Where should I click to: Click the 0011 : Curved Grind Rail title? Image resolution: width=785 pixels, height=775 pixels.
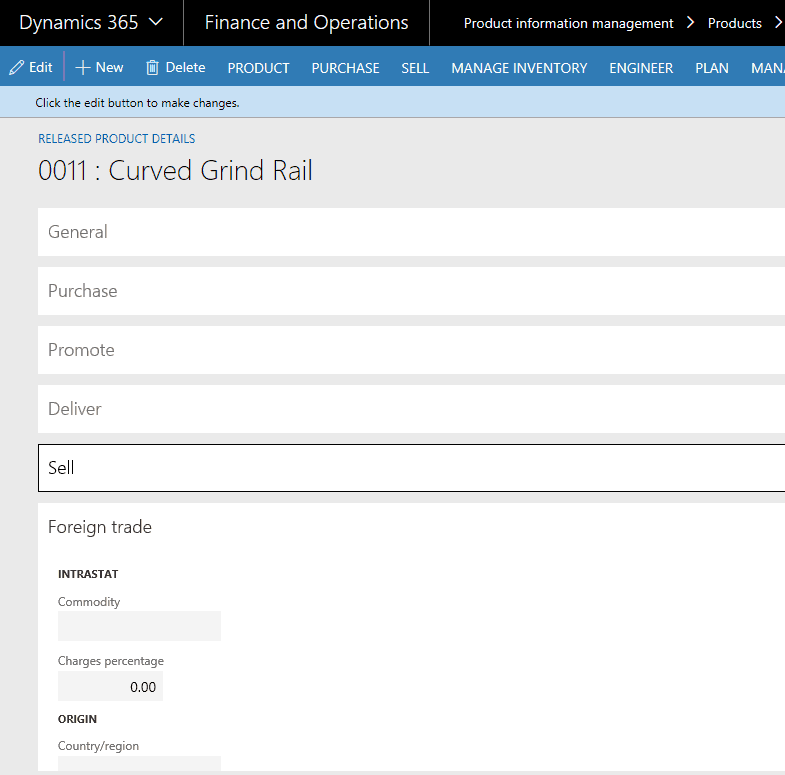(175, 170)
